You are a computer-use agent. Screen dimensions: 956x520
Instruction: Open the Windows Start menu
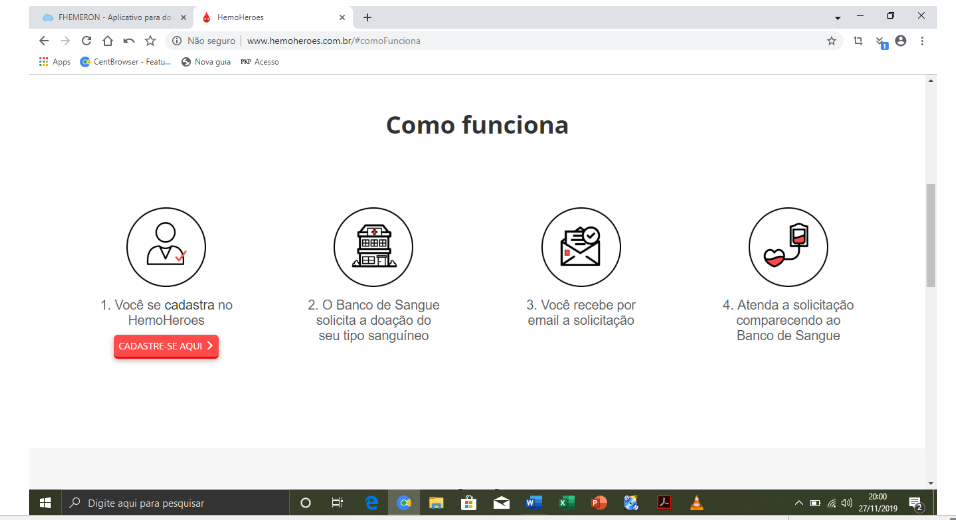click(45, 503)
